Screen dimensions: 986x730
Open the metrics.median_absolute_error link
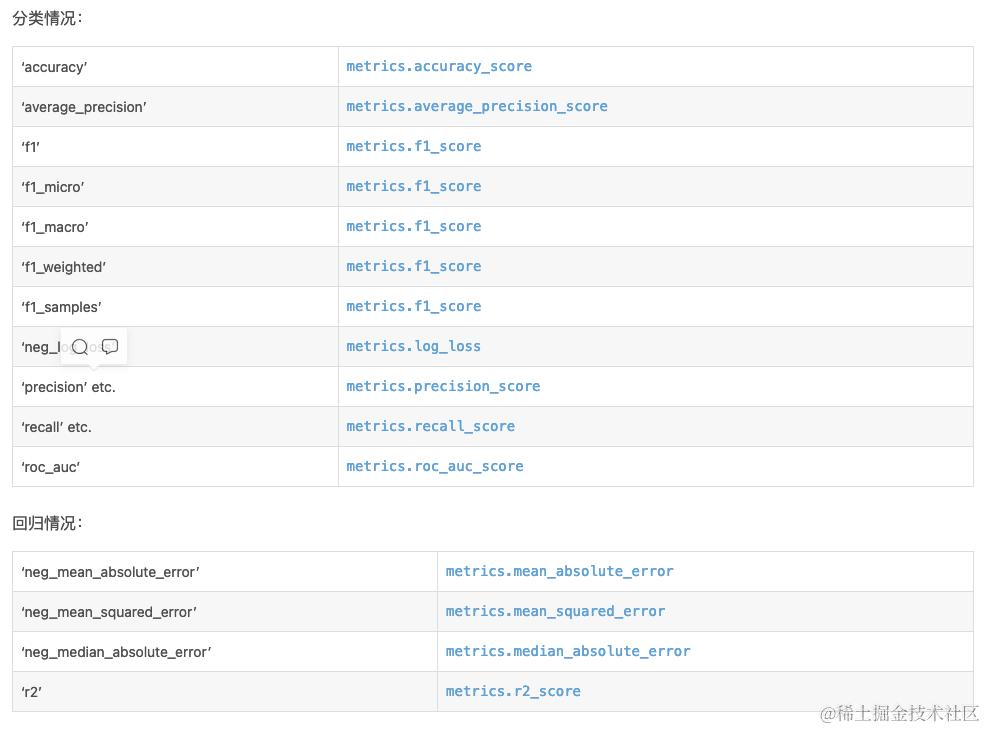[568, 651]
